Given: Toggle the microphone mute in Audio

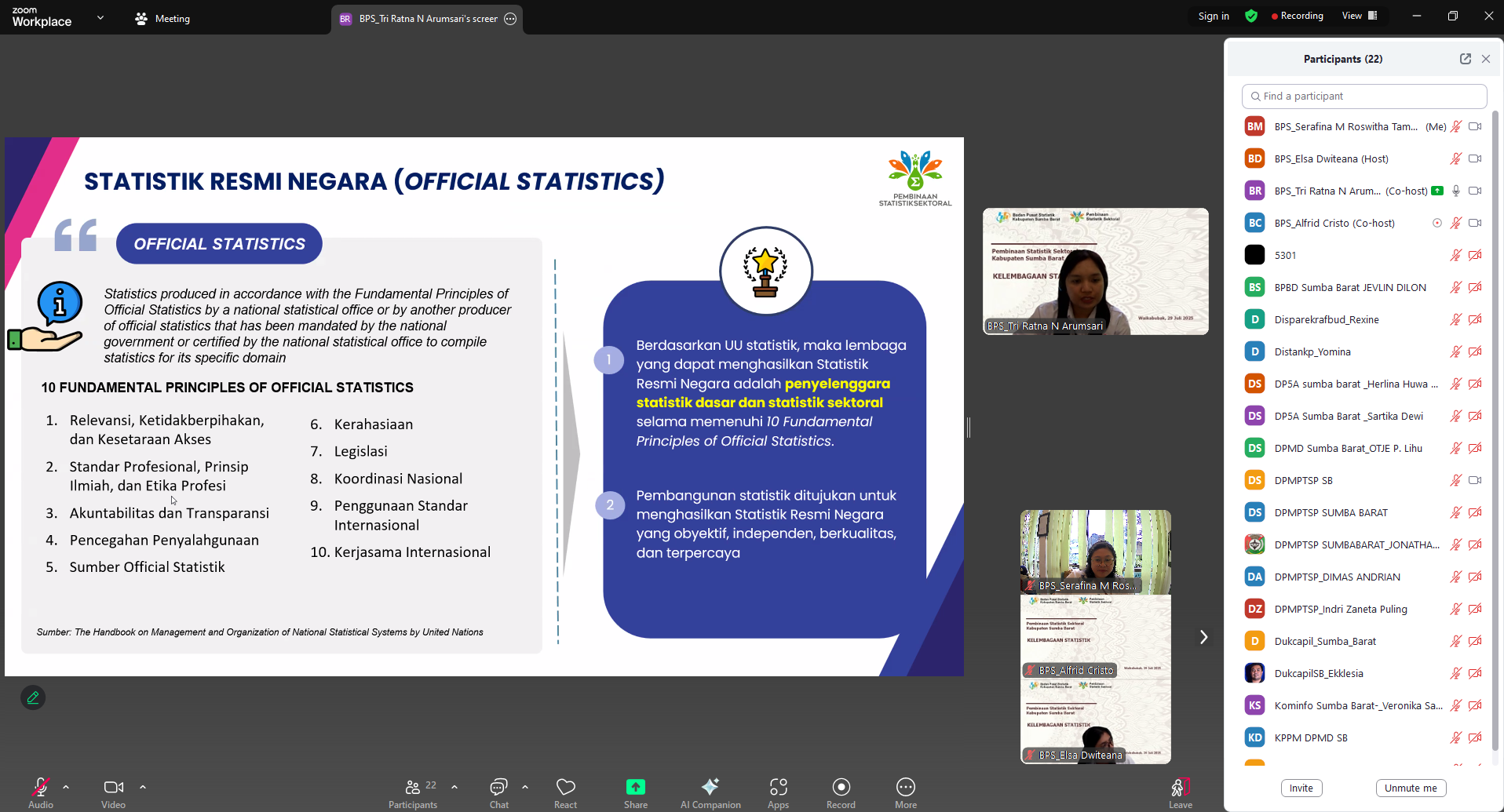Looking at the screenshot, I should (x=40, y=787).
